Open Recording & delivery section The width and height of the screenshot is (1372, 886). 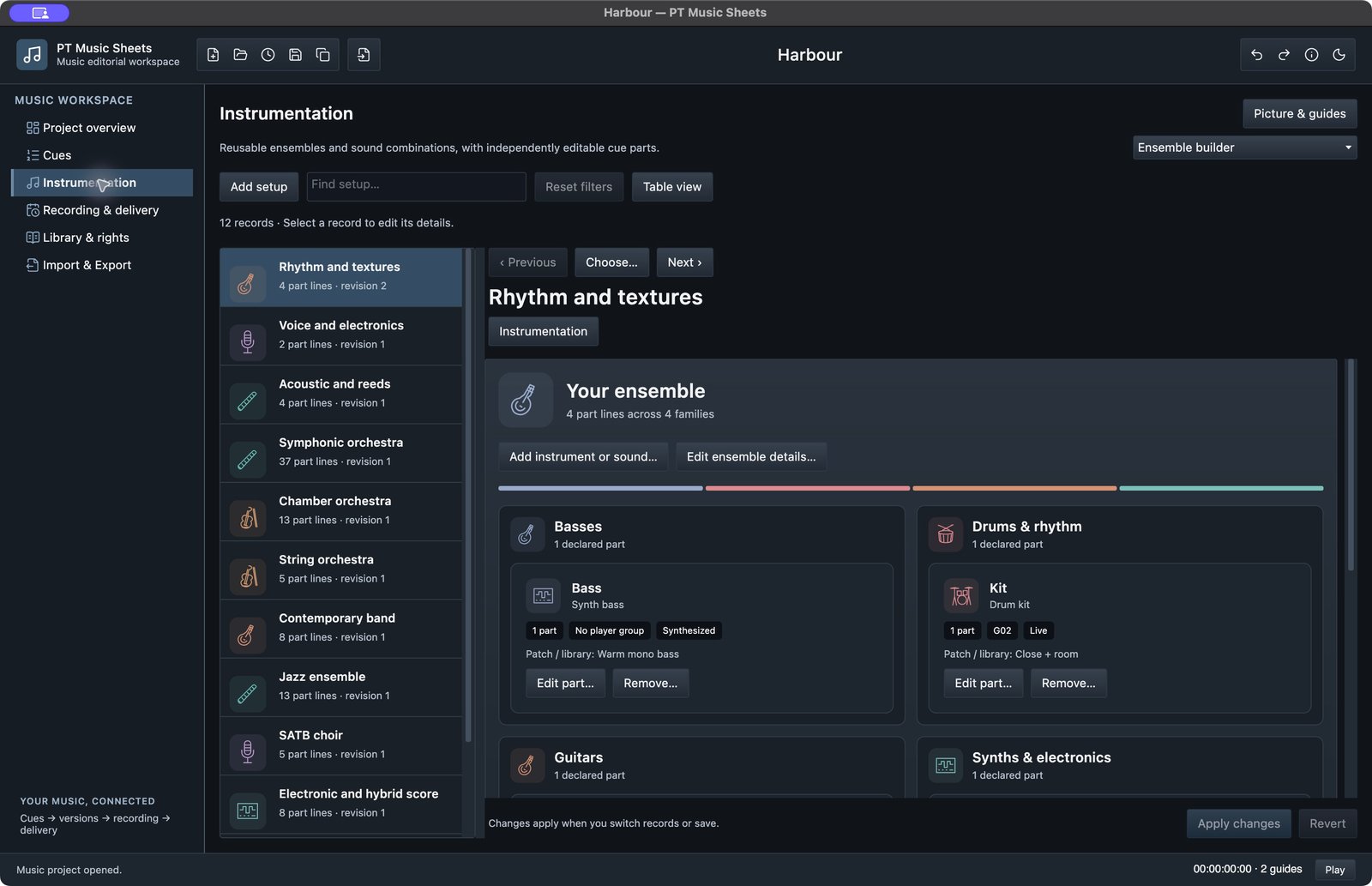click(102, 210)
